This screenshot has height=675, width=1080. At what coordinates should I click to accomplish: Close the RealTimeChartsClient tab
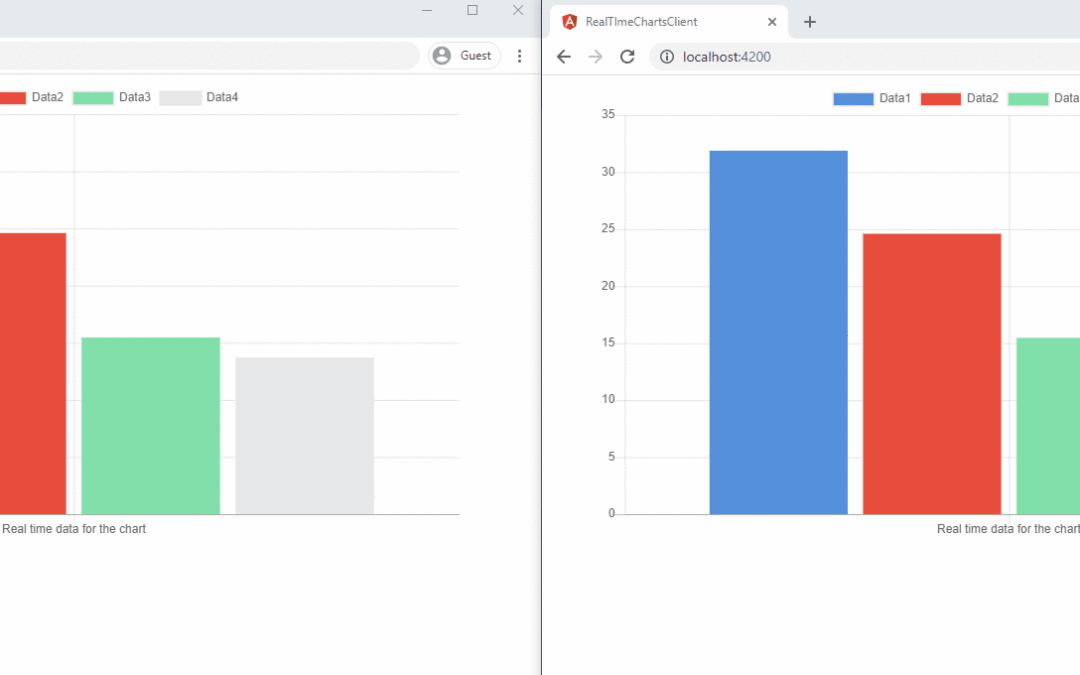(772, 22)
